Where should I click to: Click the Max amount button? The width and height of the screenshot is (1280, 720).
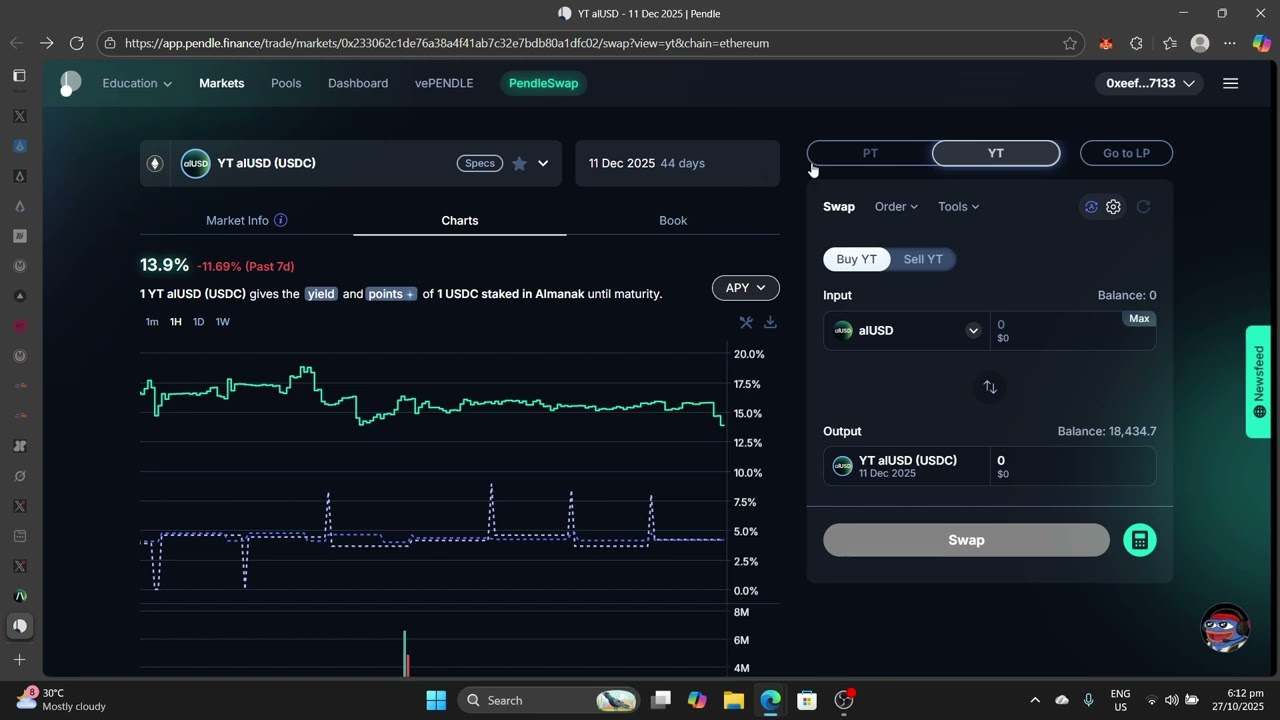pyautogui.click(x=1139, y=319)
